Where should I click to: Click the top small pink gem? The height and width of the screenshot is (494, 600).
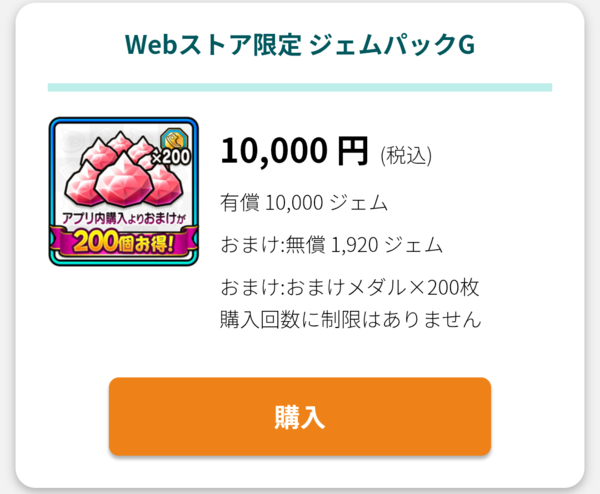121,142
